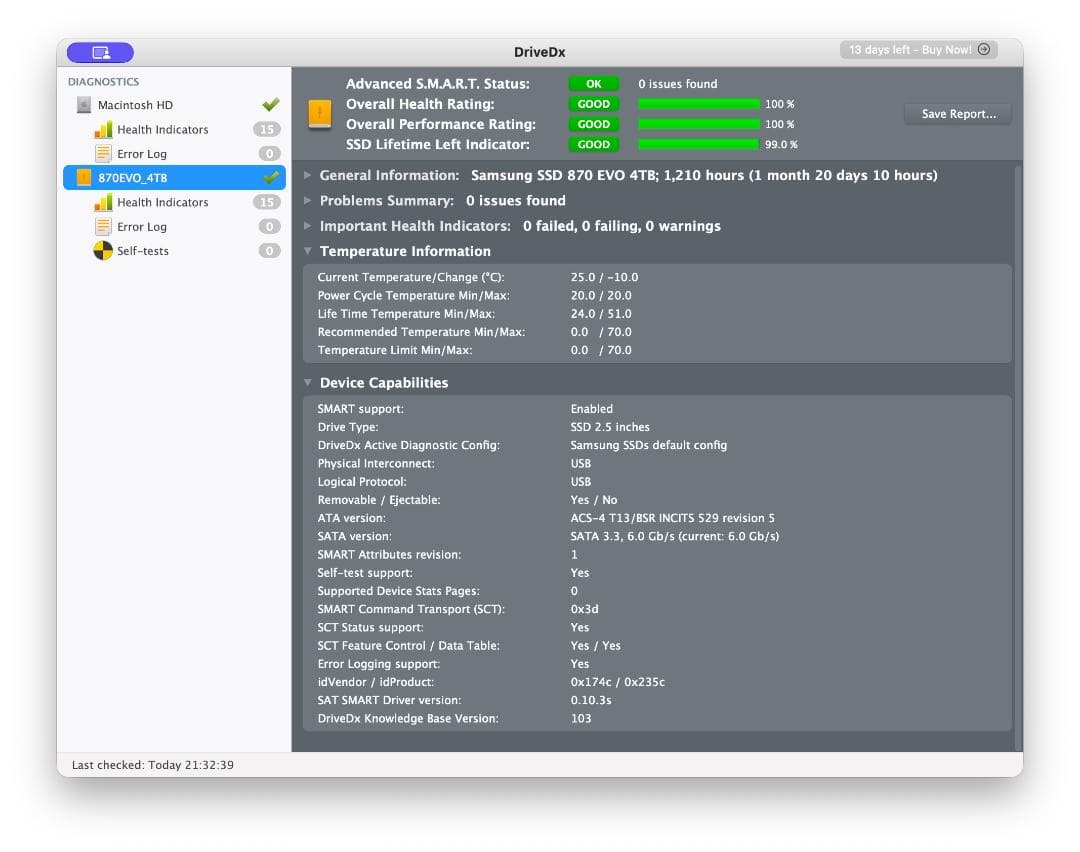The width and height of the screenshot is (1080, 852).
Task: Collapse the Device Capabilities section
Action: [x=308, y=383]
